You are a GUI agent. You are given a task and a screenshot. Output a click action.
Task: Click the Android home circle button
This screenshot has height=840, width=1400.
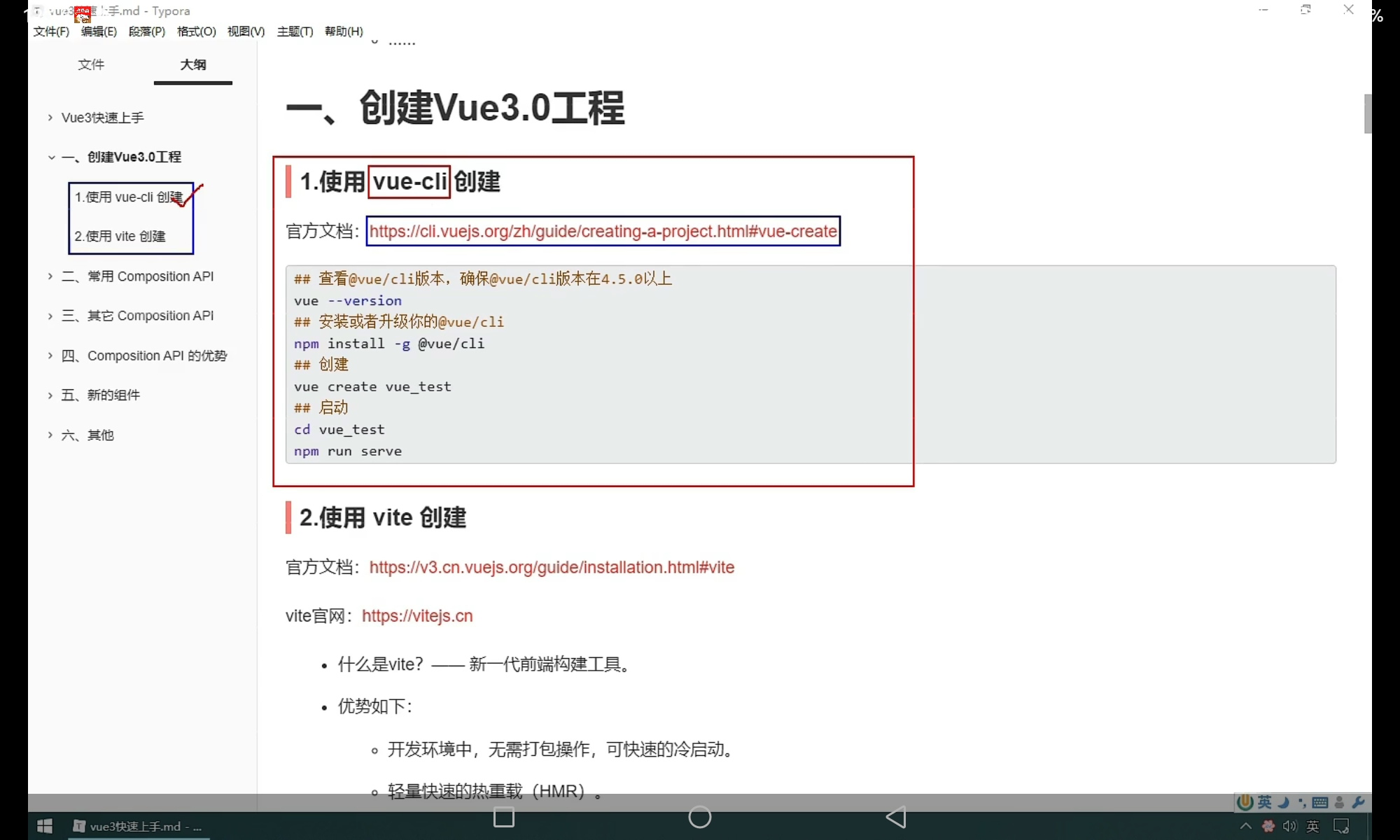tap(700, 817)
